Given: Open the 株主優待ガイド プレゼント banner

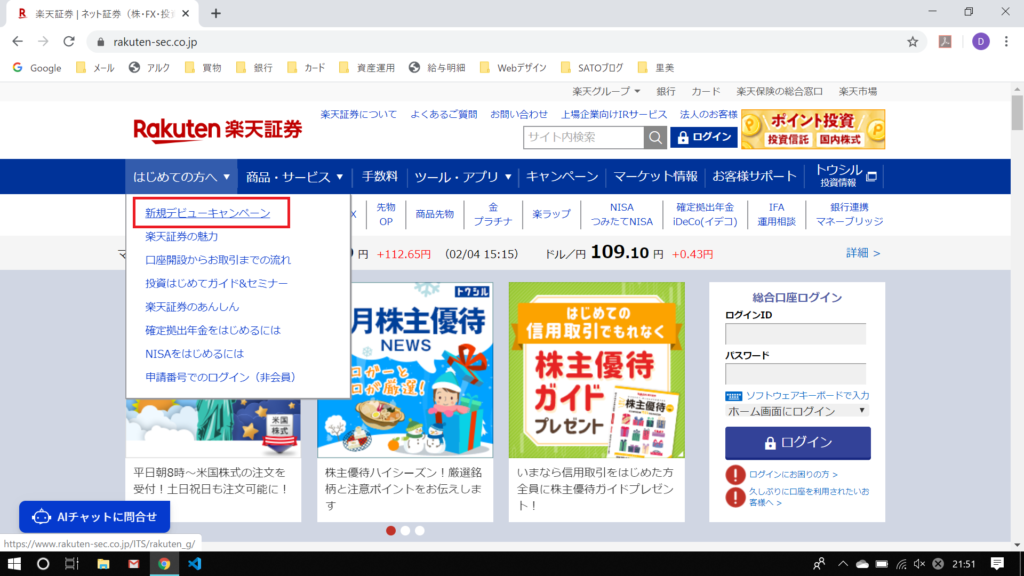Looking at the screenshot, I should coord(597,370).
